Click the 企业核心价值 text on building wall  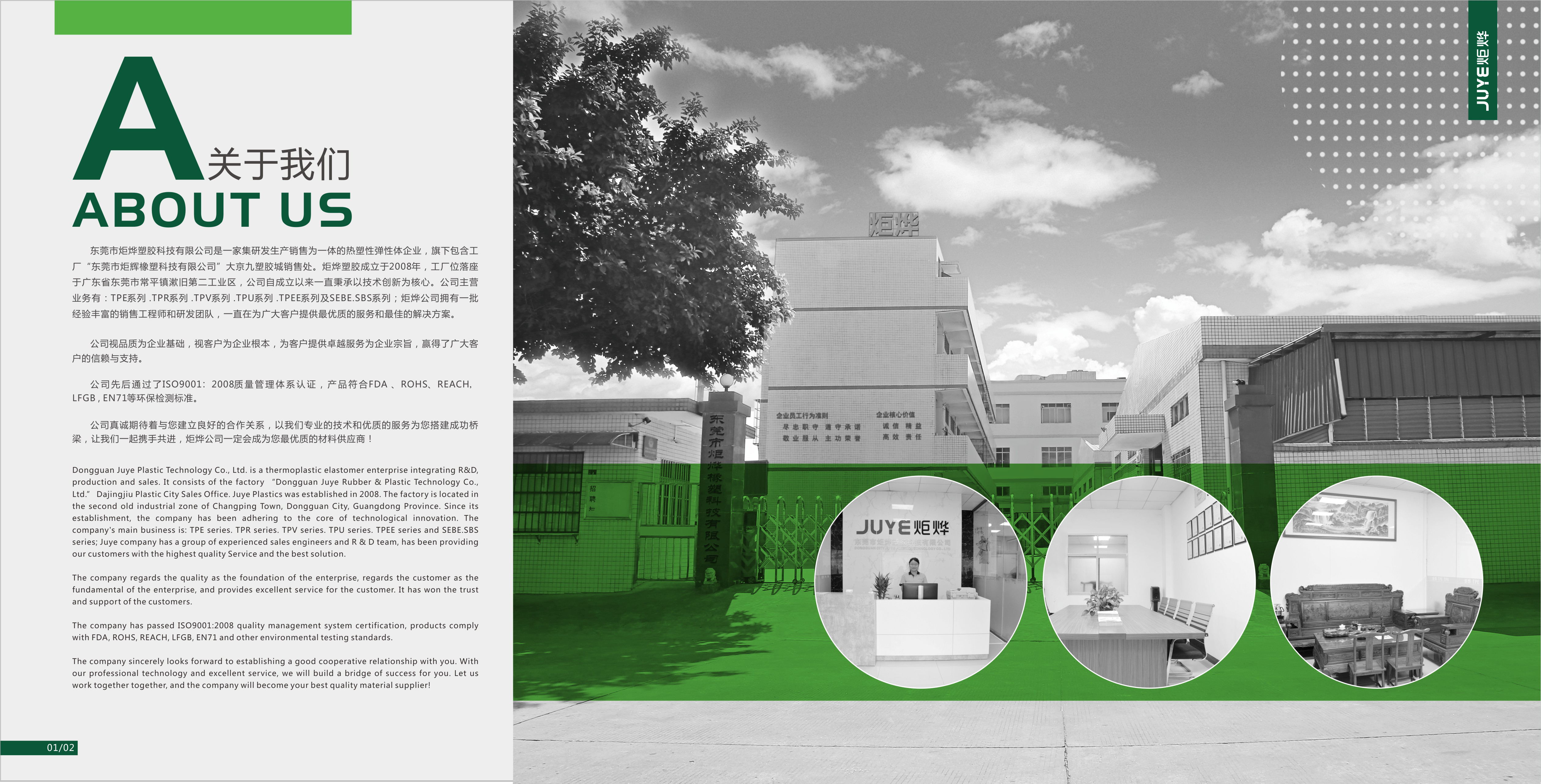[895, 414]
